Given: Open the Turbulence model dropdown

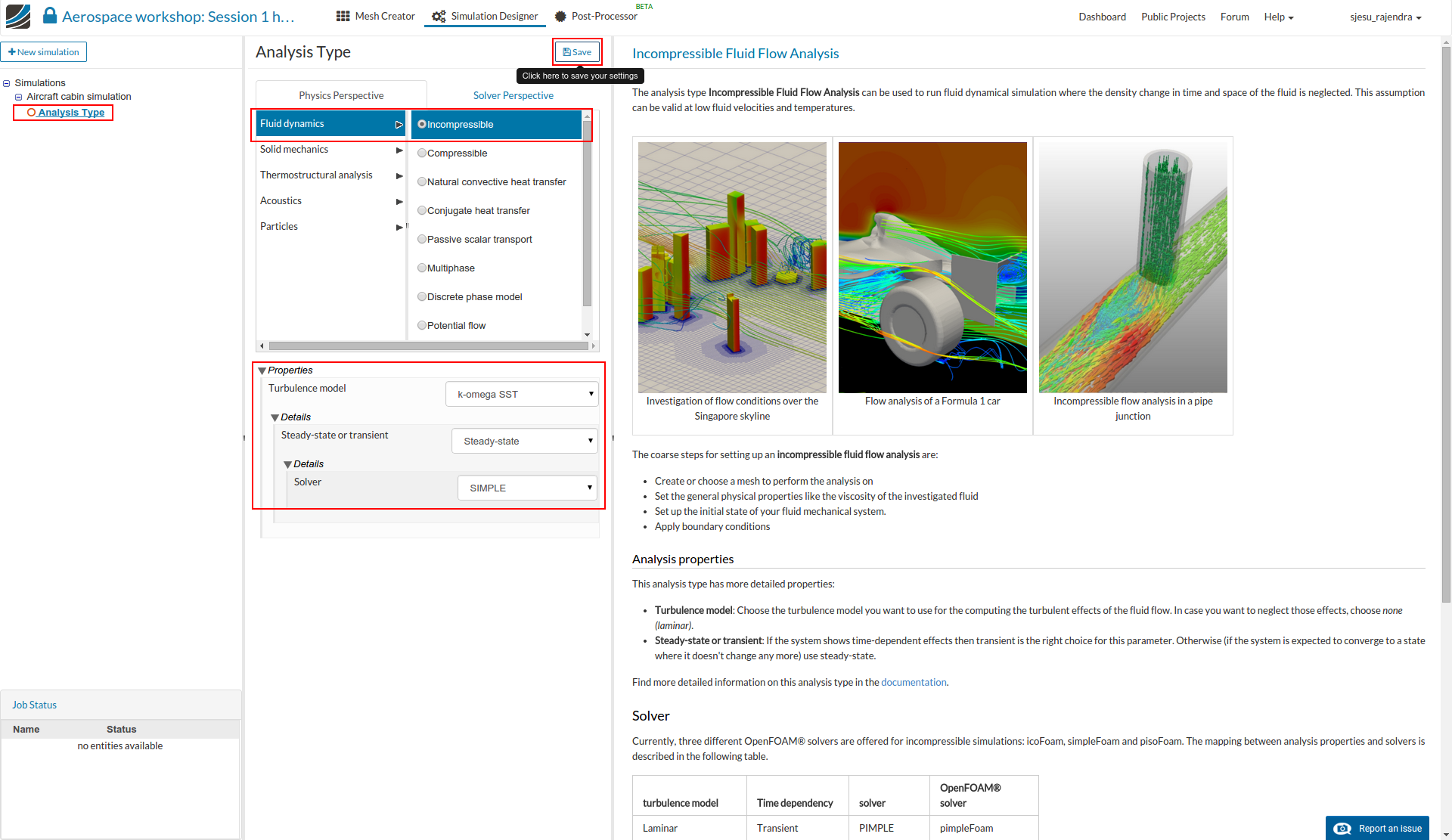Looking at the screenshot, I should point(521,394).
